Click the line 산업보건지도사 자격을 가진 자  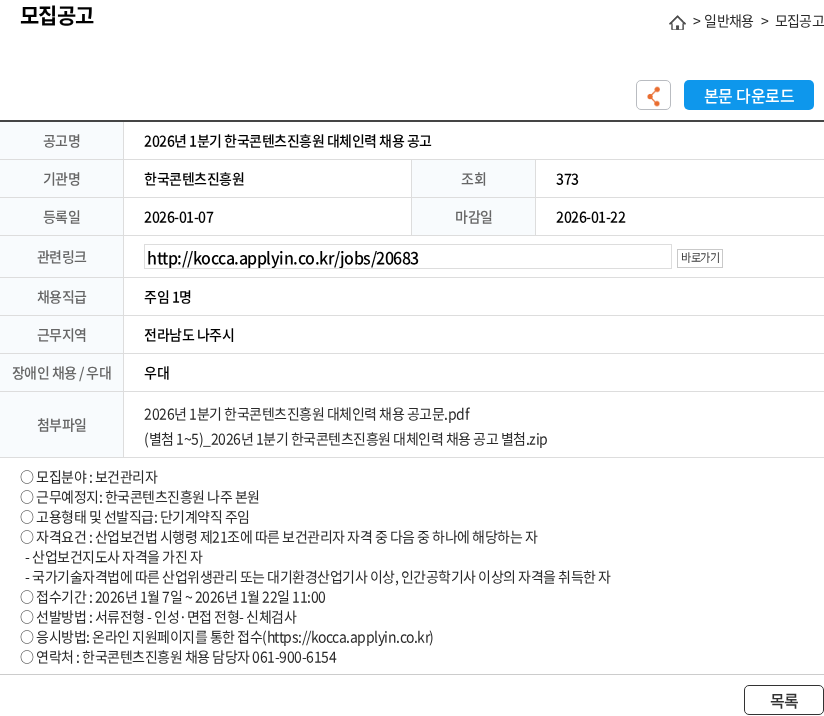pyautogui.click(x=114, y=557)
